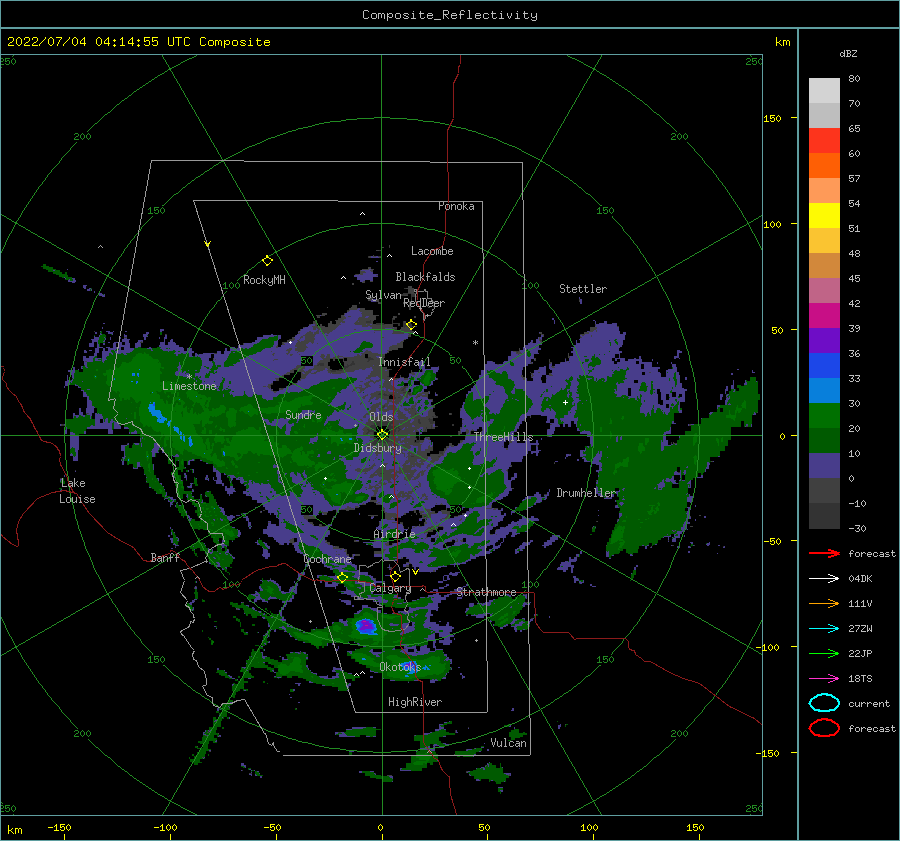Click the Innisfail city label
This screenshot has width=900, height=841.
point(404,362)
